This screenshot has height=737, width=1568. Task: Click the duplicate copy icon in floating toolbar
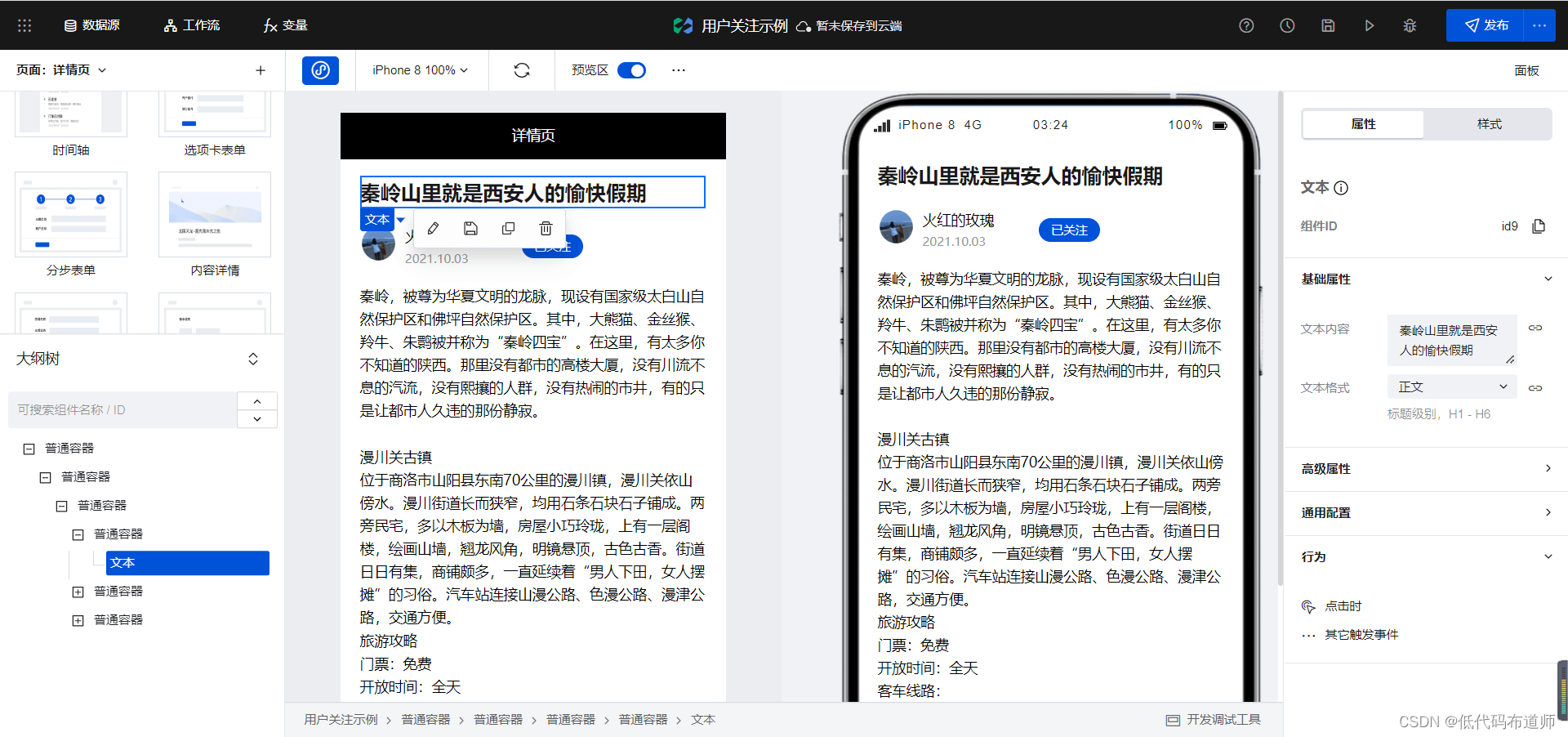pos(508,229)
